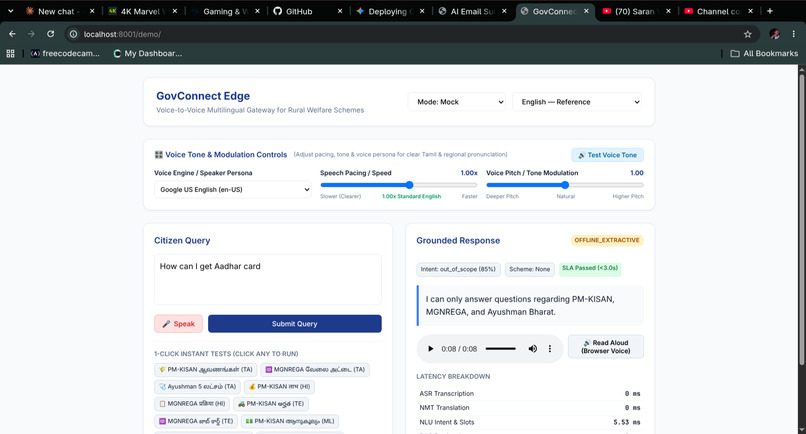Image resolution: width=806 pixels, height=434 pixels.
Task: Adjust the Speech Pacing / Speed slider
Action: click(x=398, y=185)
